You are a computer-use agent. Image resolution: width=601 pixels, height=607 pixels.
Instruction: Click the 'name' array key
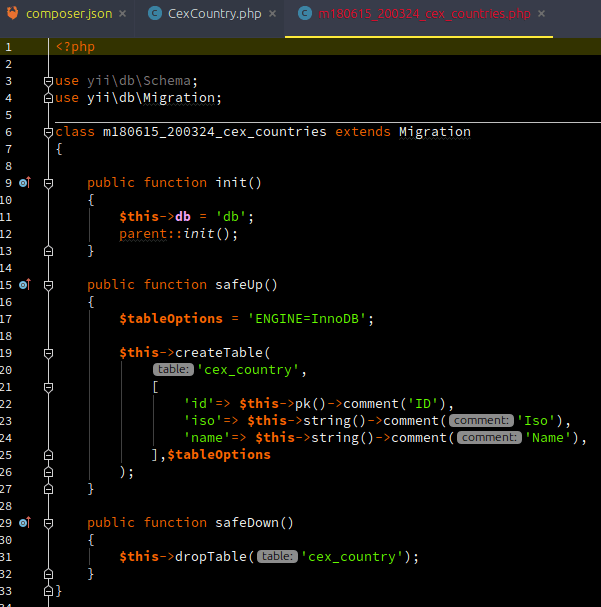(207, 437)
